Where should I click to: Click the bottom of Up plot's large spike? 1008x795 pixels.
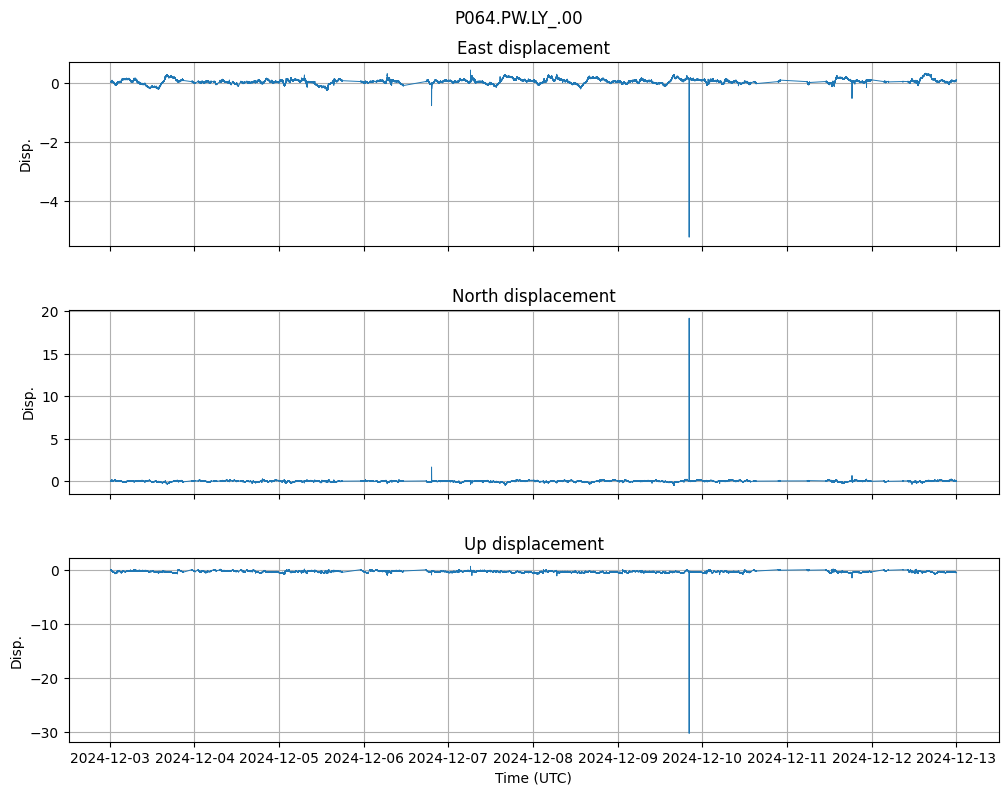pos(689,732)
